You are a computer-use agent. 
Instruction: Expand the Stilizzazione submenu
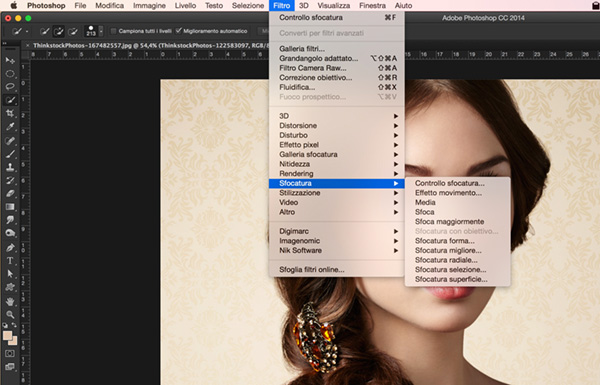[337, 193]
